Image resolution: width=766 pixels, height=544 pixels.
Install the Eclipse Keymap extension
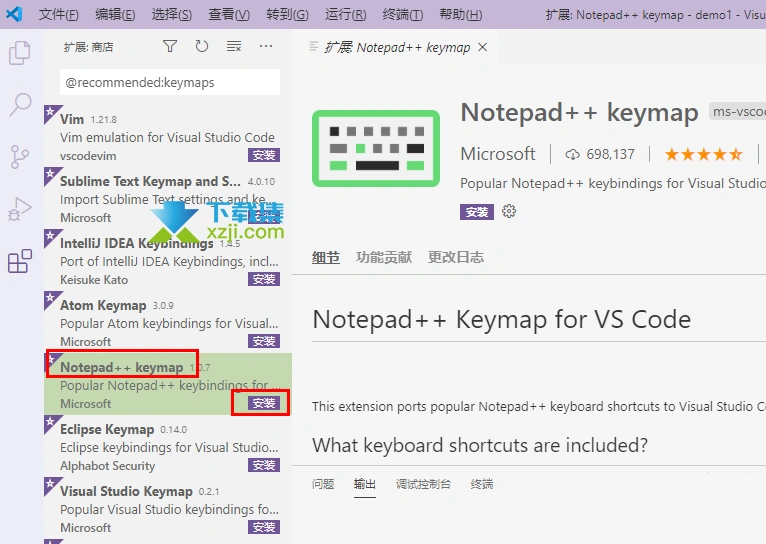tap(264, 465)
